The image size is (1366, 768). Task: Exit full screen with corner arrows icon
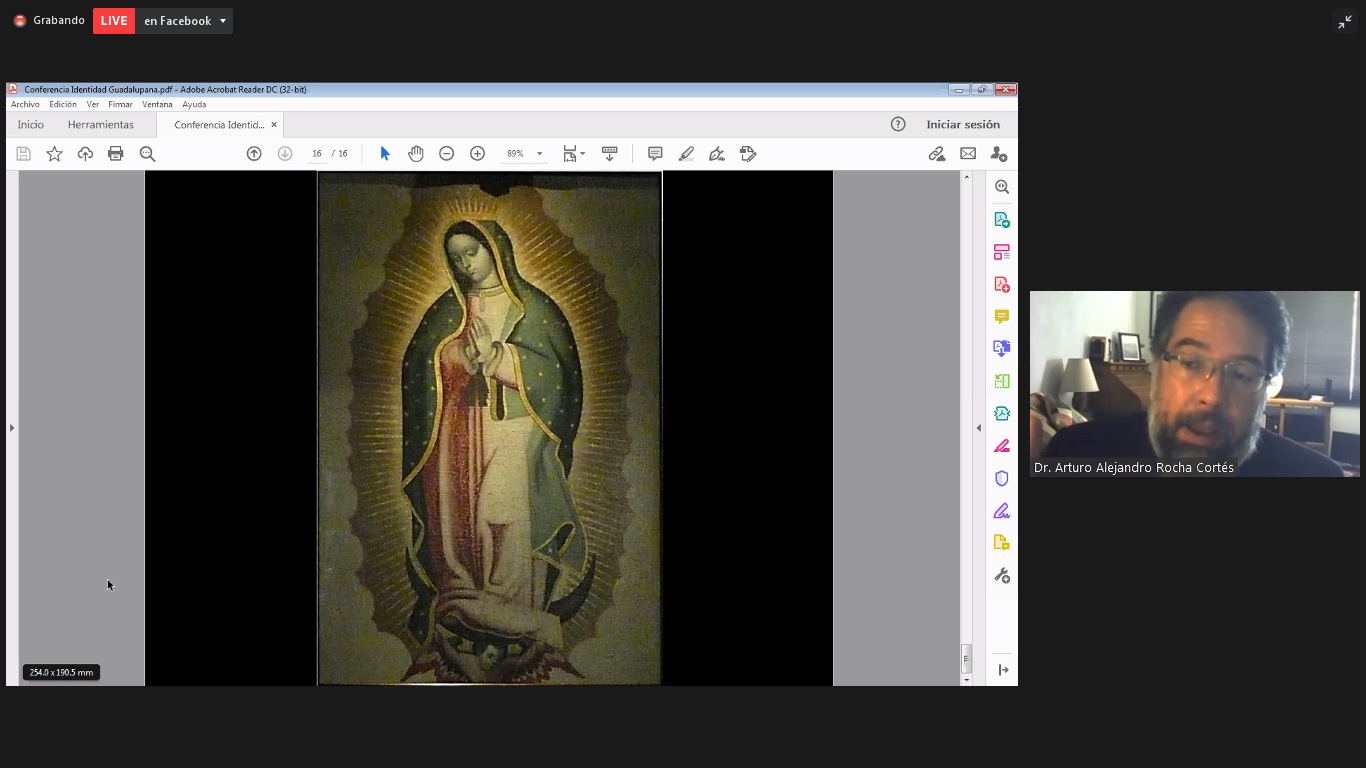click(x=1345, y=22)
